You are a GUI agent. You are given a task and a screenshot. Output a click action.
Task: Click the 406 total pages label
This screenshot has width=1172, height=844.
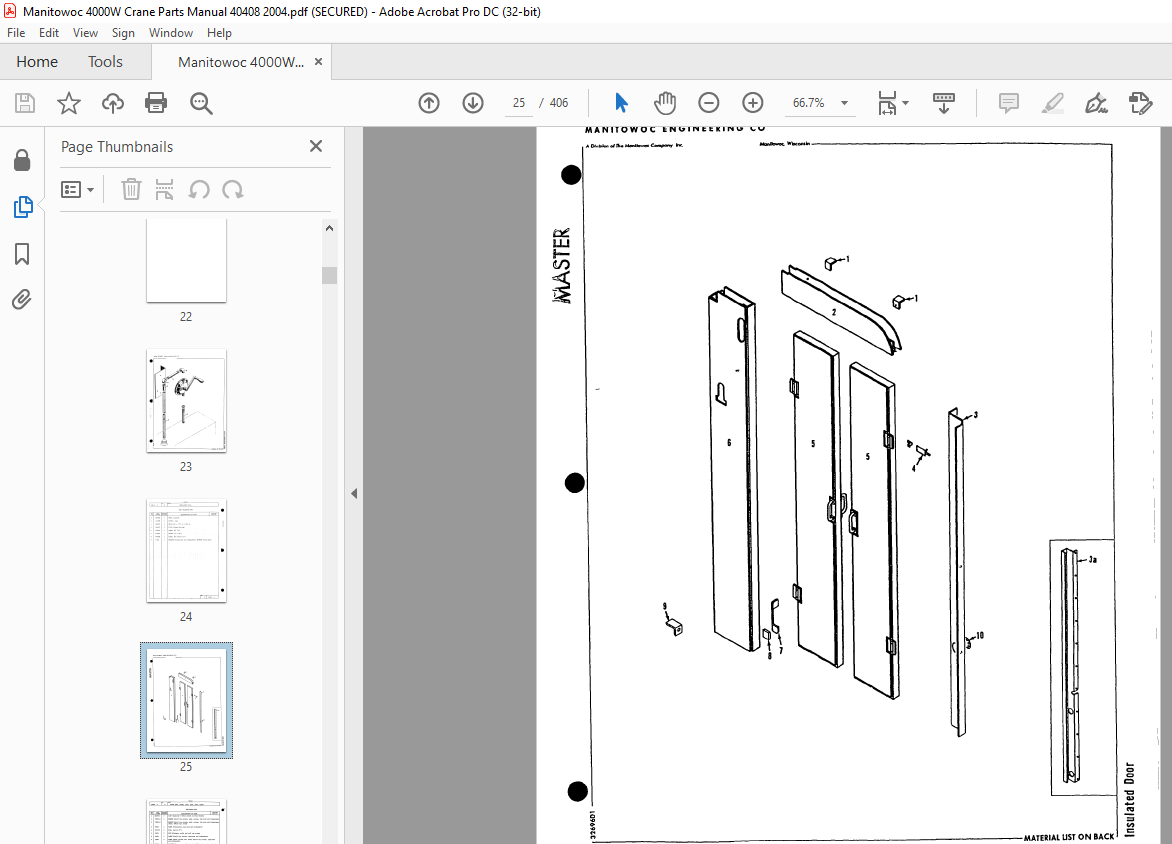pos(559,103)
